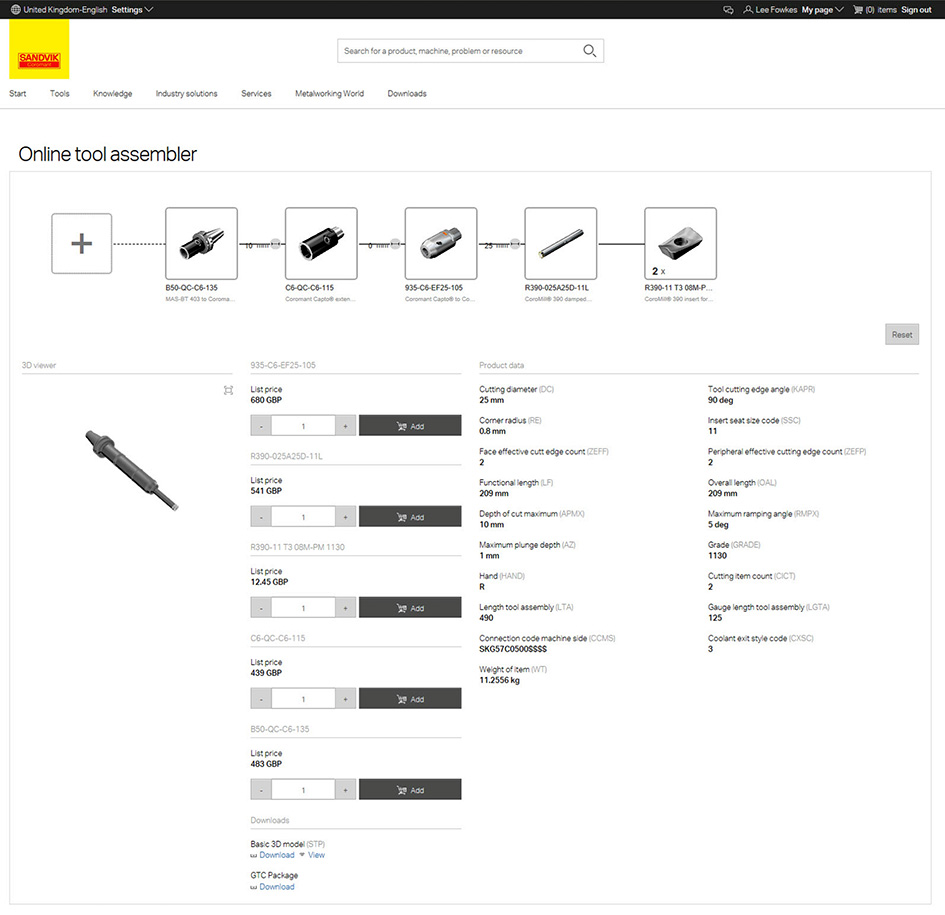Screen dimensions: 945x915
Task: Open the Services menu
Action: click(x=256, y=93)
